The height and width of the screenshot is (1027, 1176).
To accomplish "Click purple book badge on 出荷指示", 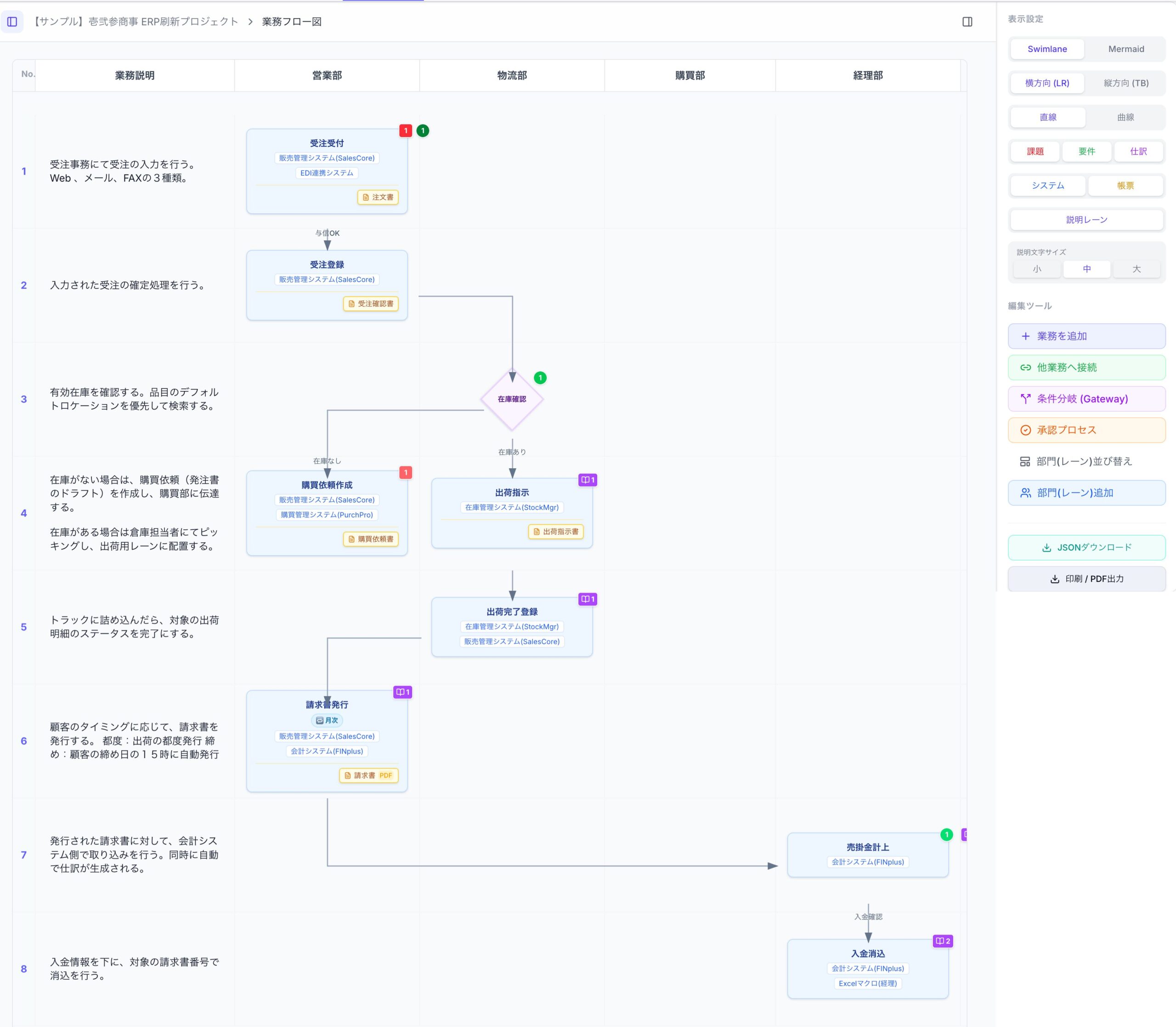I will point(588,480).
